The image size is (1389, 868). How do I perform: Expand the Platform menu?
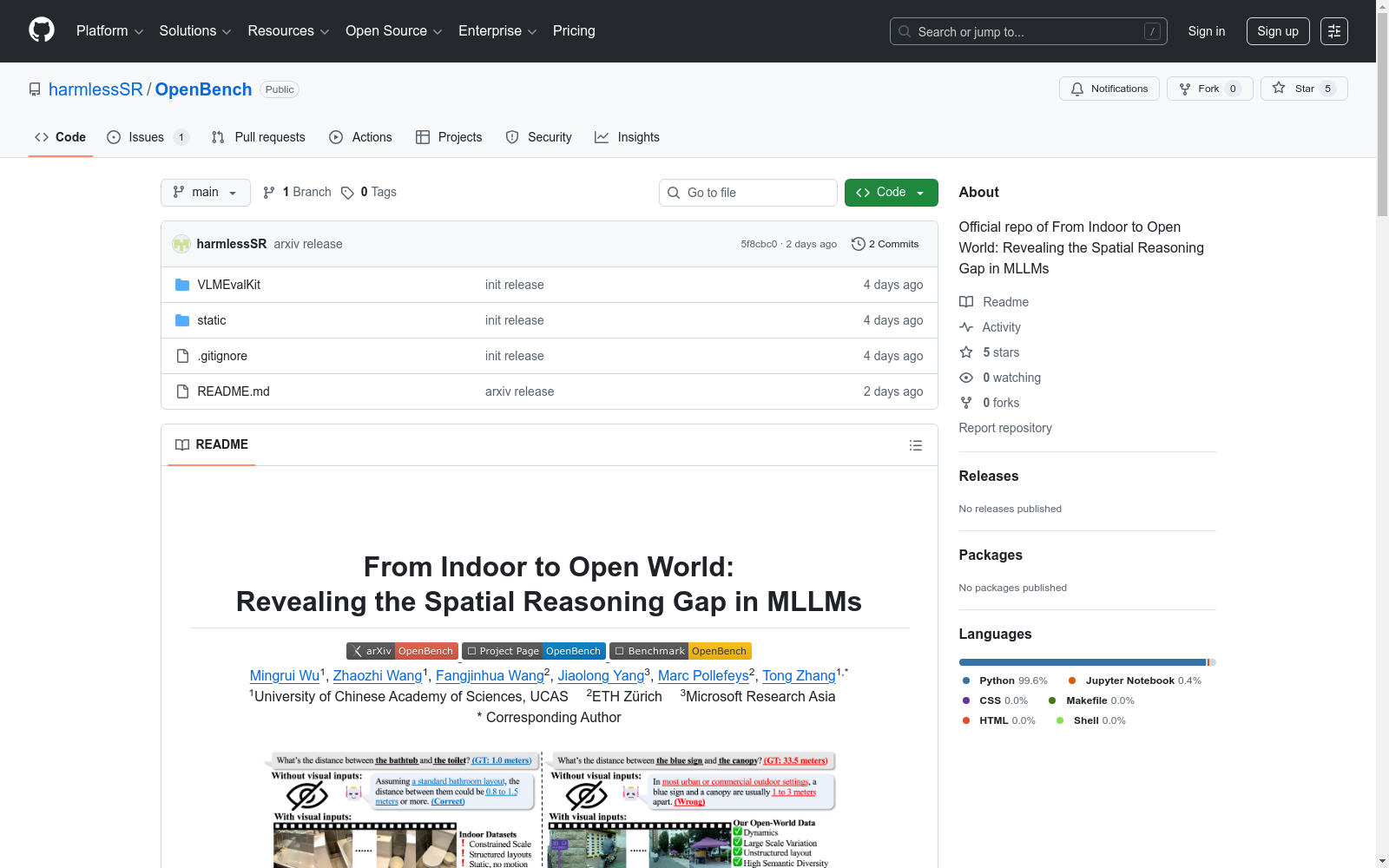[x=109, y=31]
